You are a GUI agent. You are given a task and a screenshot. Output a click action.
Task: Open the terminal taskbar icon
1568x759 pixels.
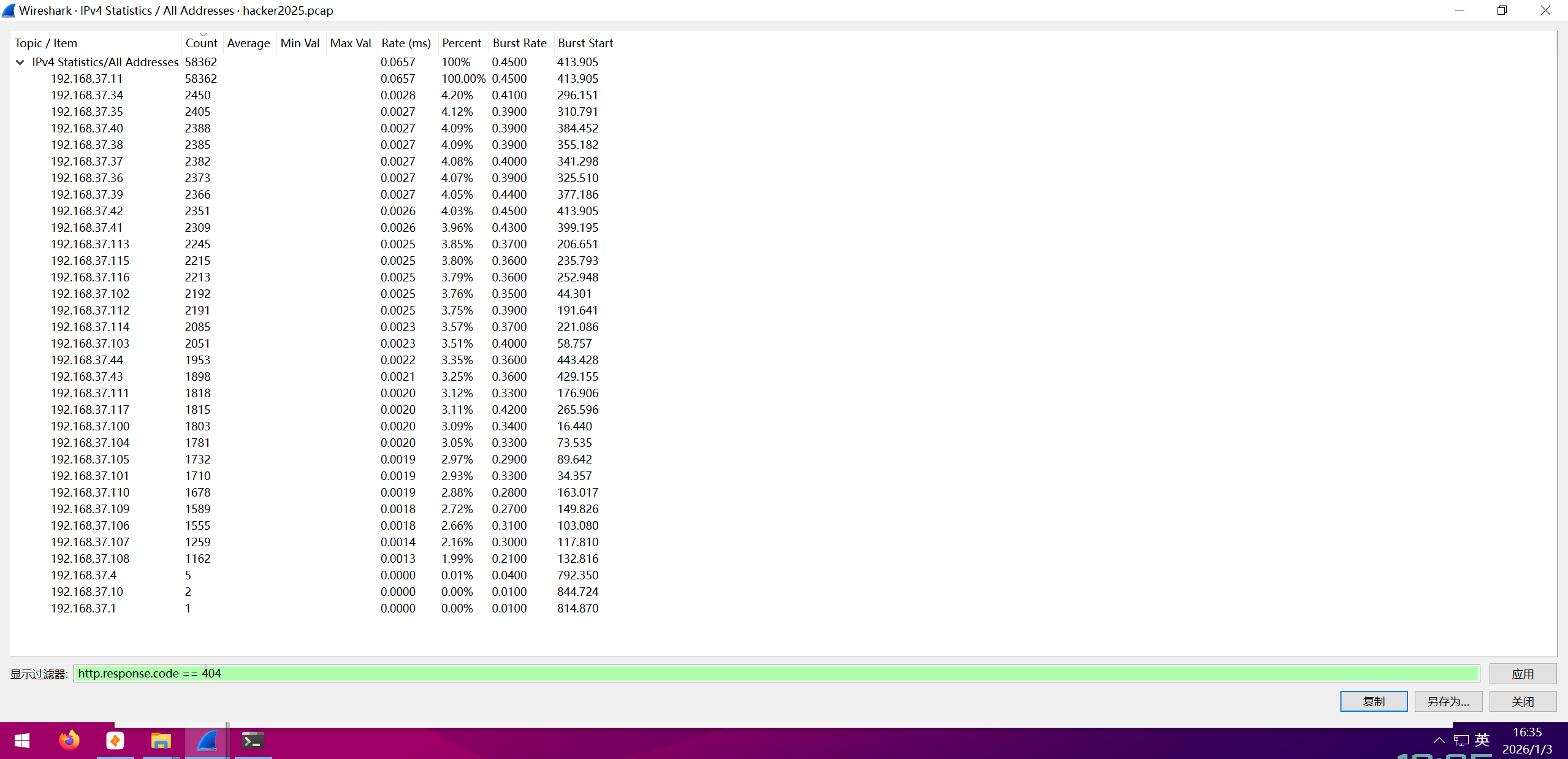coord(253,741)
